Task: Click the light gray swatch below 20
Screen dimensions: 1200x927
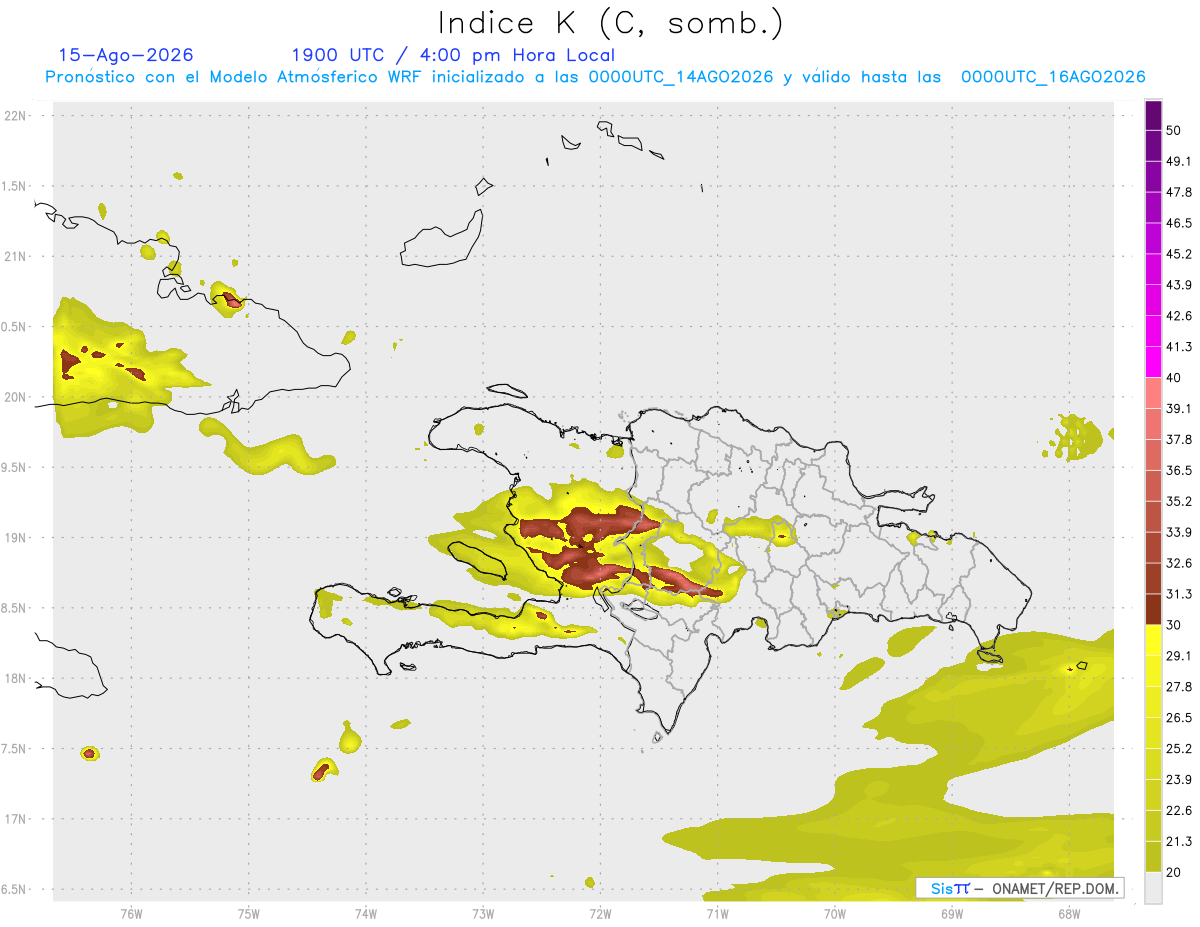Action: pyautogui.click(x=1153, y=887)
